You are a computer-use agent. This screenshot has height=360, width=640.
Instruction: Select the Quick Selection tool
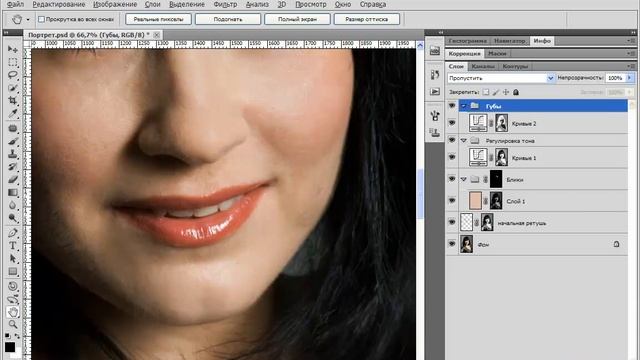pyautogui.click(x=13, y=88)
